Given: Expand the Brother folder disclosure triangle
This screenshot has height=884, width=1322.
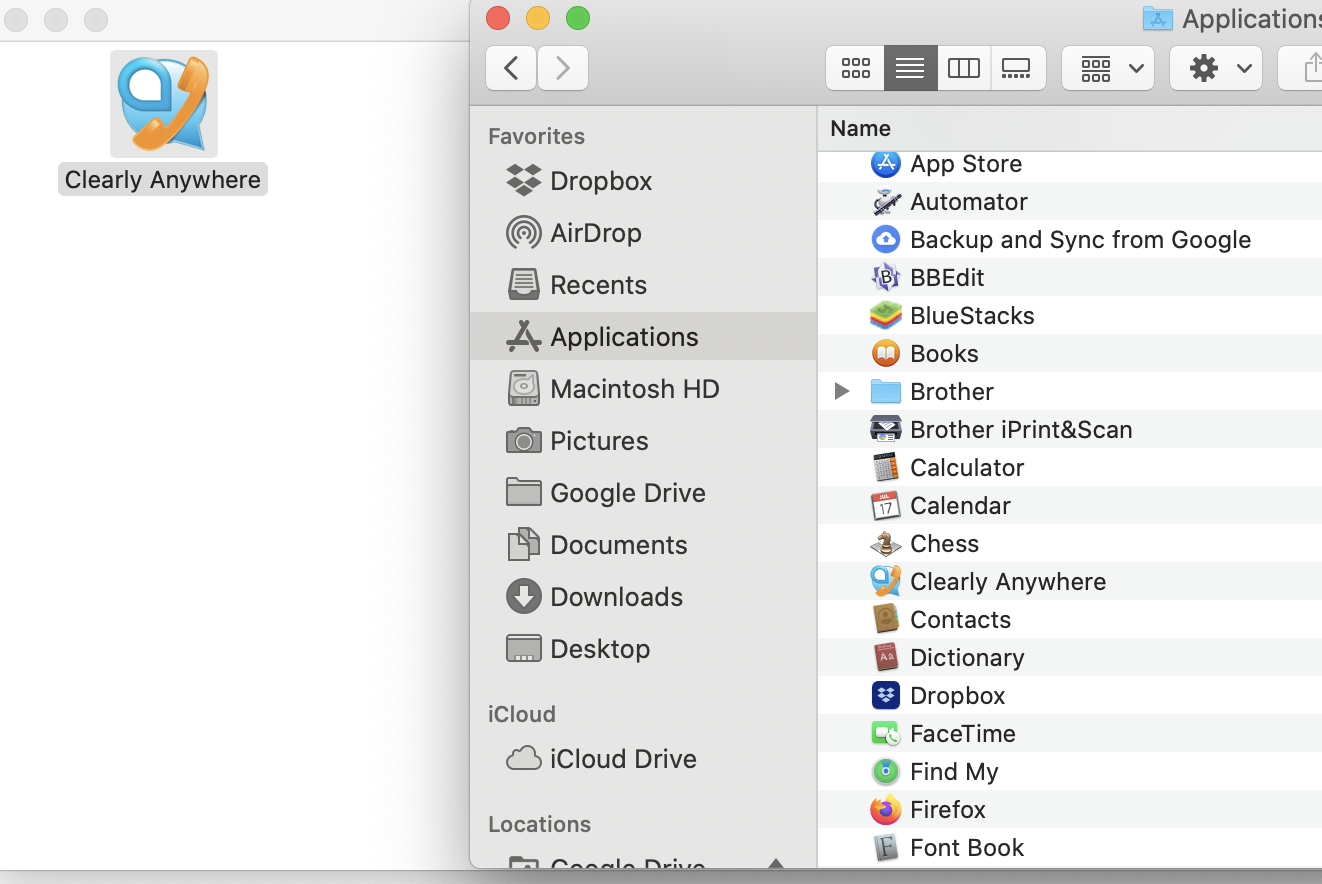Looking at the screenshot, I should click(842, 391).
